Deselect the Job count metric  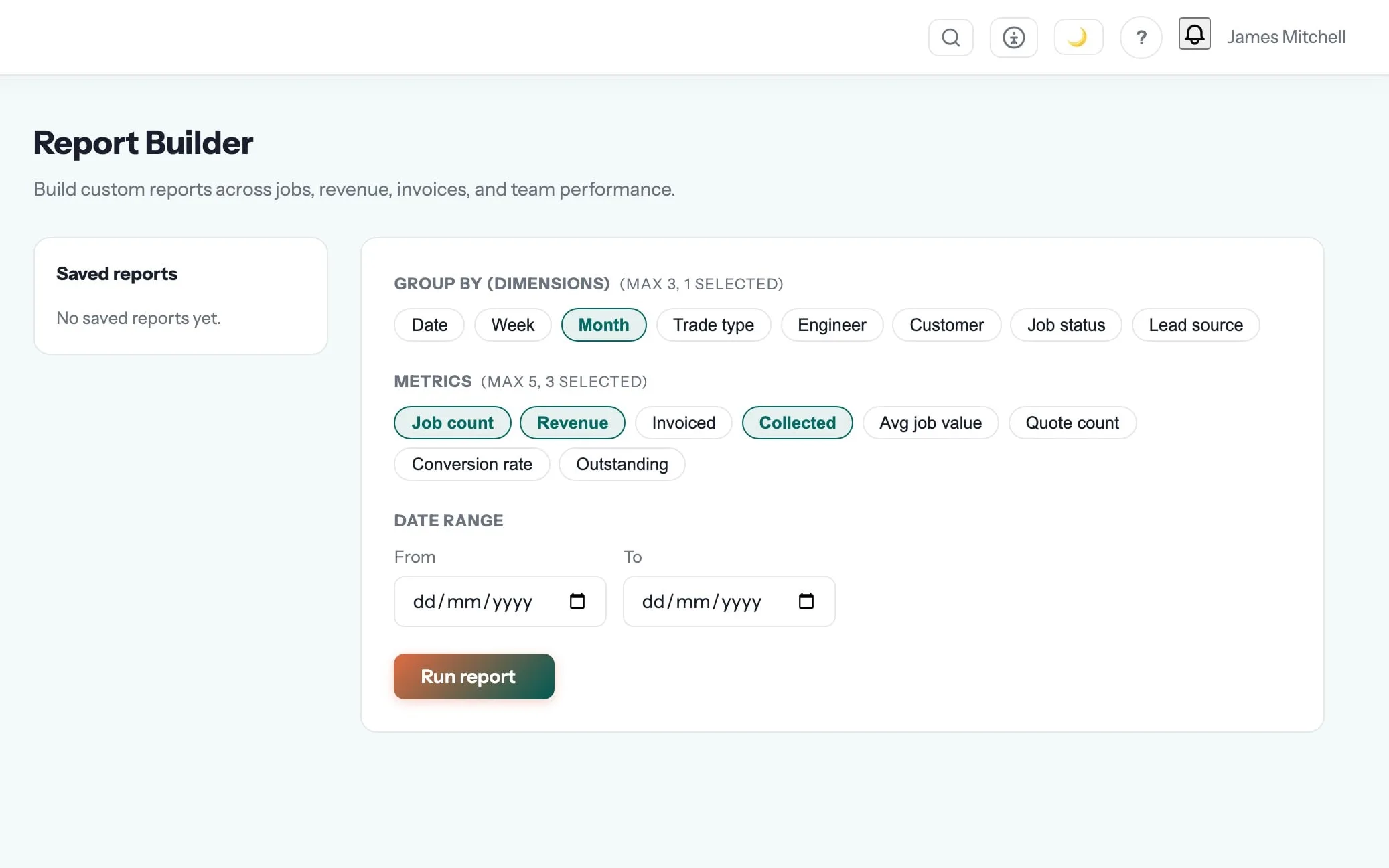(x=452, y=423)
